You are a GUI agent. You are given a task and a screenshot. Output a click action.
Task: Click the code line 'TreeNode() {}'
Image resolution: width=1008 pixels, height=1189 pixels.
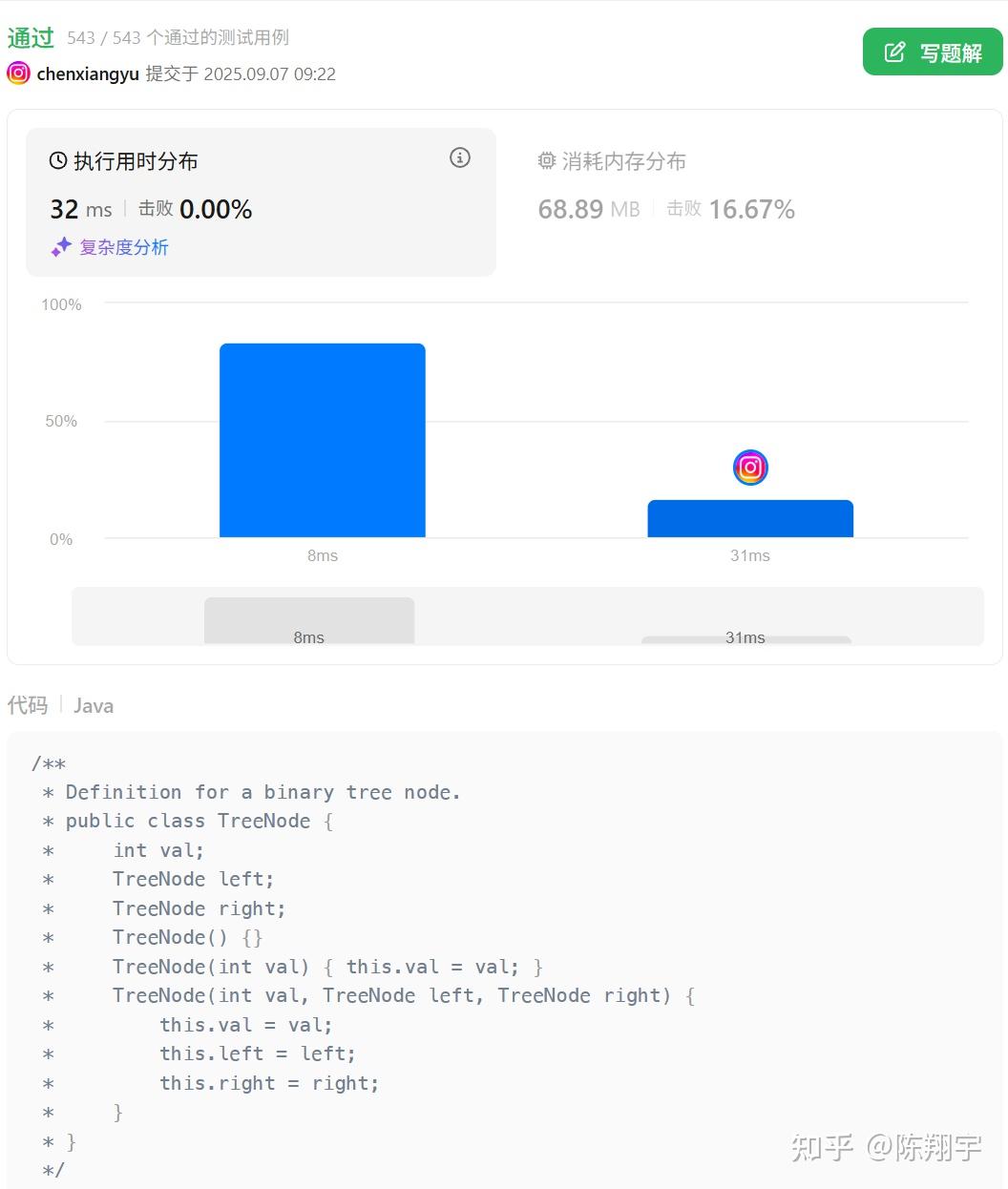click(x=187, y=937)
